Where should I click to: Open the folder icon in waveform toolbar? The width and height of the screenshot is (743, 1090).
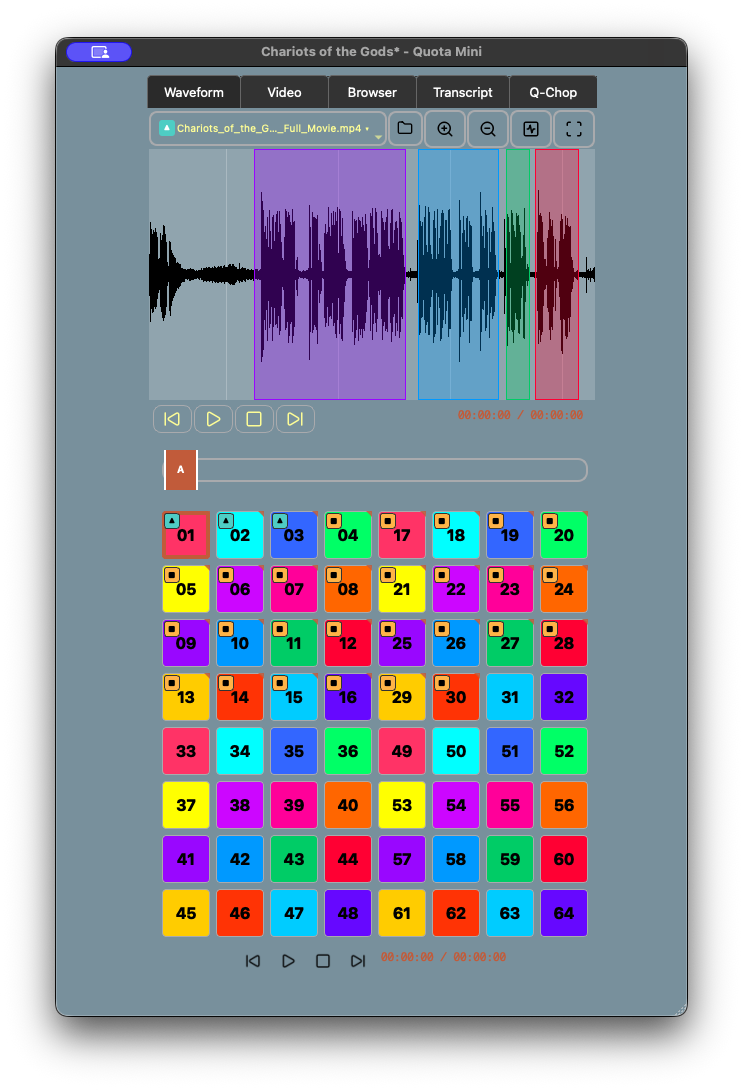pos(405,129)
